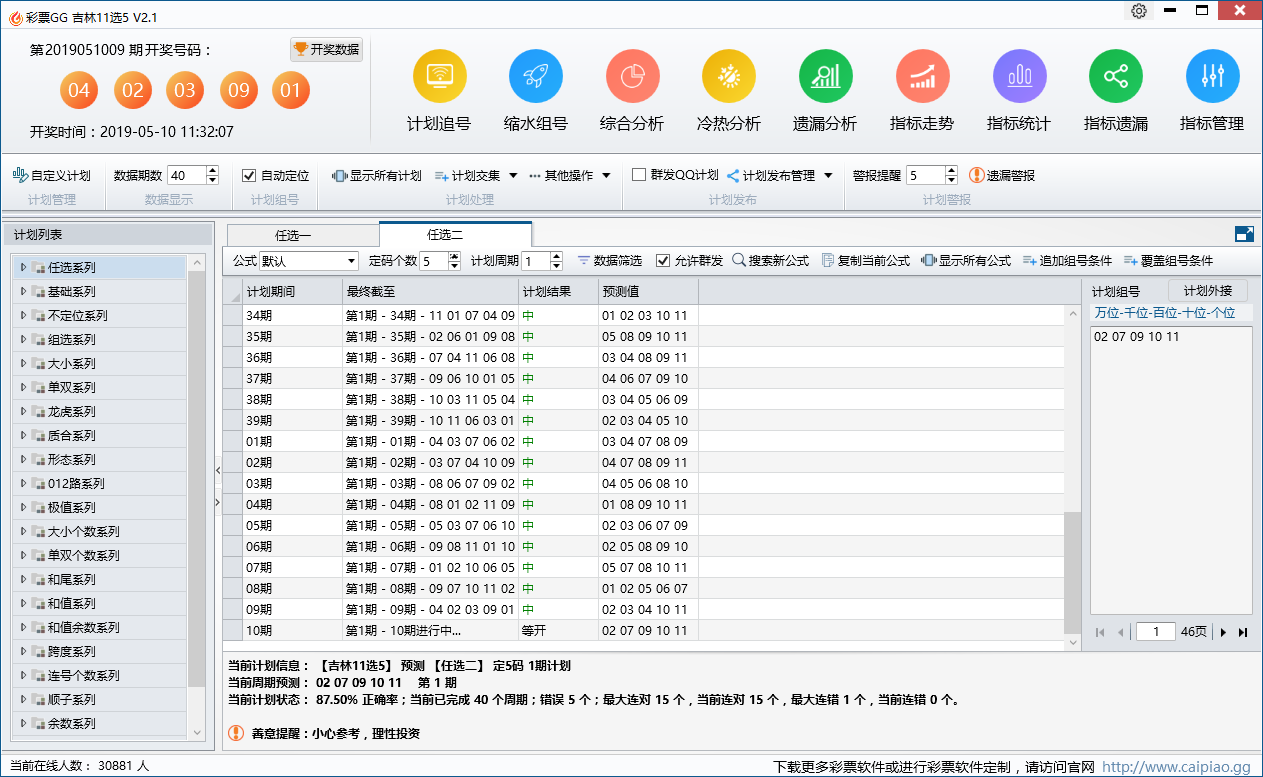1263x777 pixels.
Task: Select the 任选二 tab
Action: [445, 235]
